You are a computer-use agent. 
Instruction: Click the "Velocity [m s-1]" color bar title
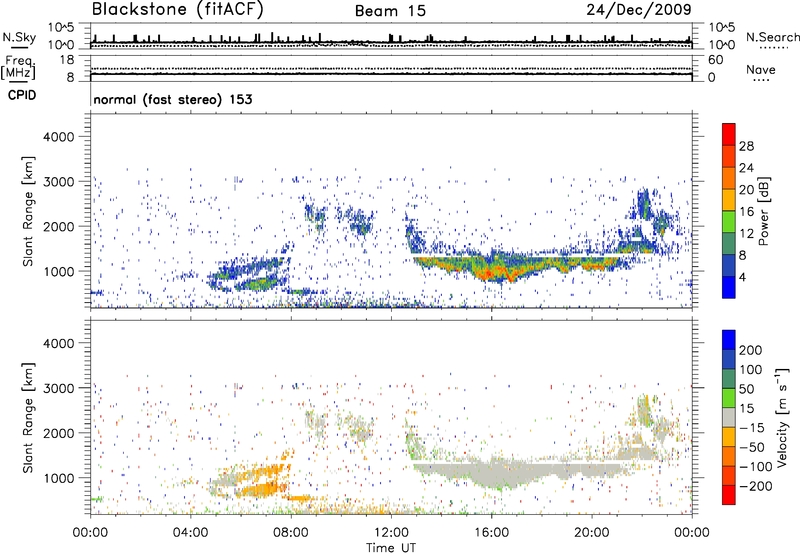tap(782, 417)
